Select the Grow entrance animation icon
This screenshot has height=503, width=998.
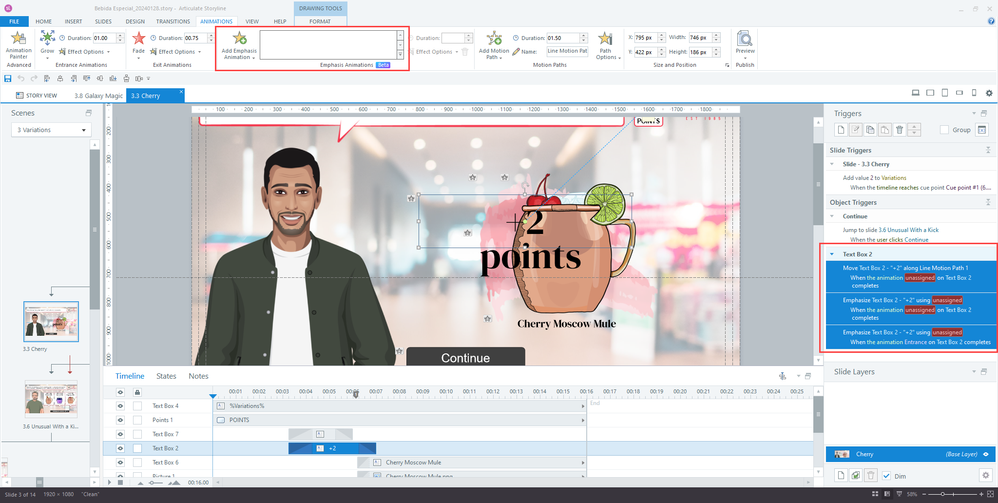click(48, 39)
